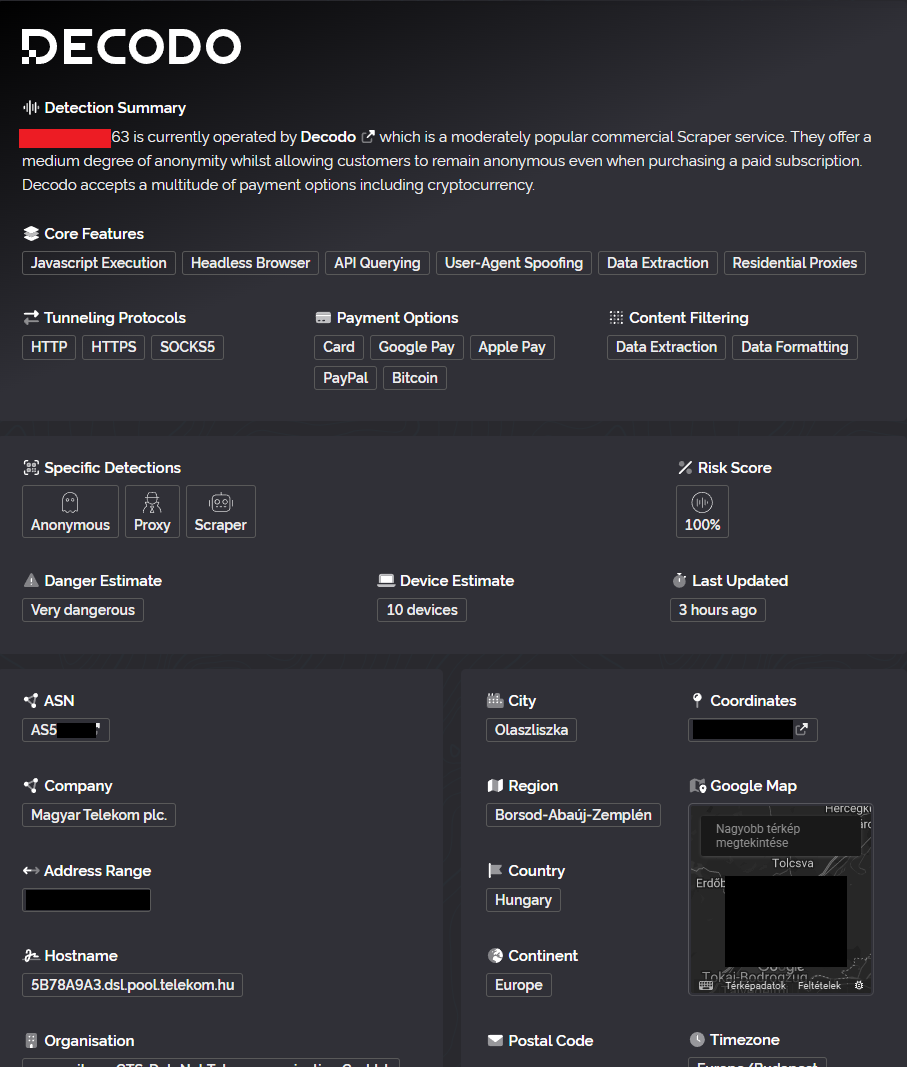This screenshot has width=907, height=1067.
Task: Click the Scraper robot detection icon
Action: coord(221,503)
